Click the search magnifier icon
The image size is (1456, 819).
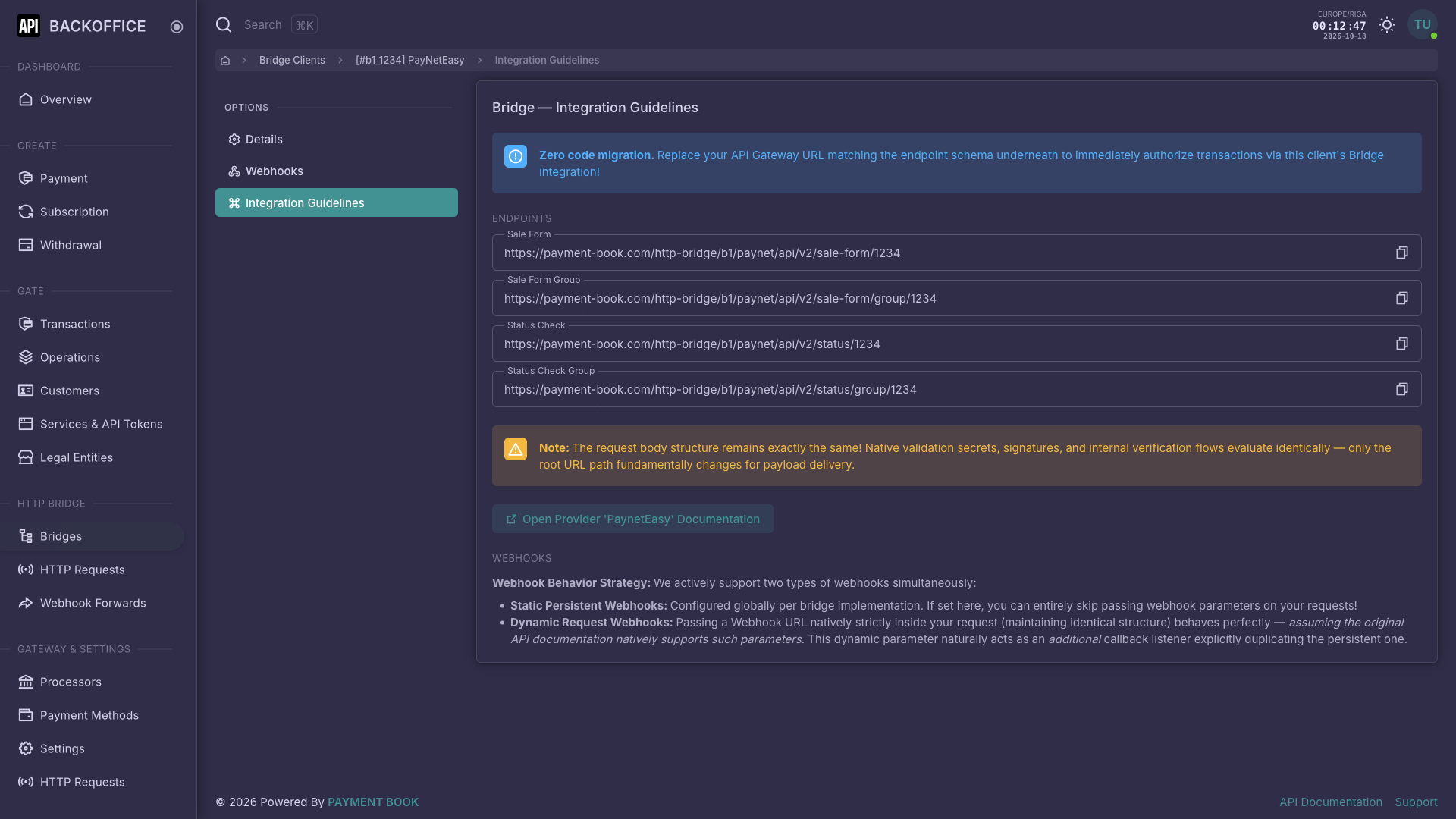(224, 25)
